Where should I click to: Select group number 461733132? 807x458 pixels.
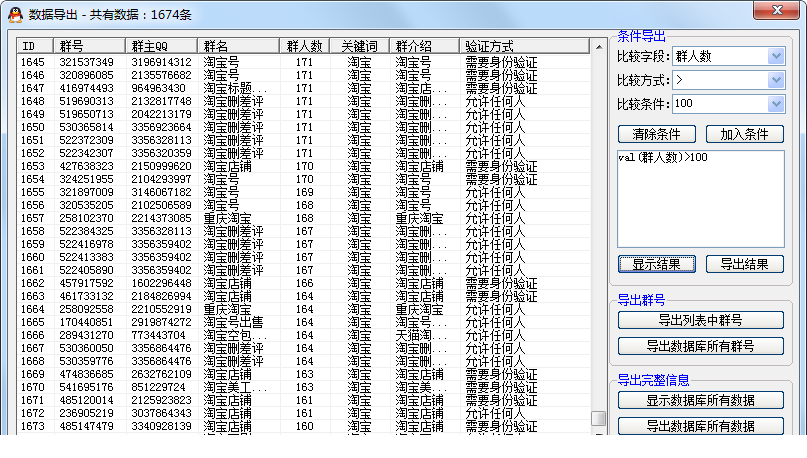point(86,296)
